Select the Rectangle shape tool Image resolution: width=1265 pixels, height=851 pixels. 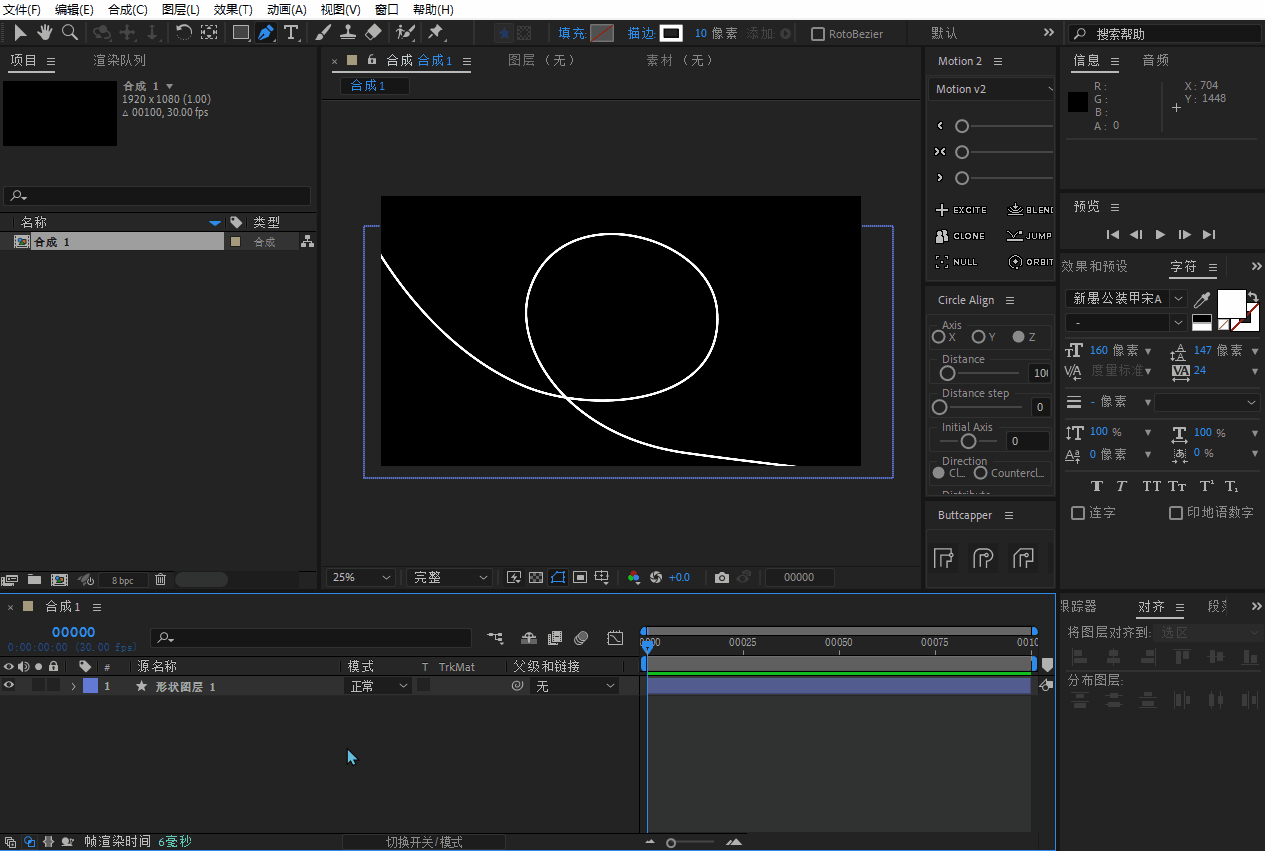pos(241,33)
